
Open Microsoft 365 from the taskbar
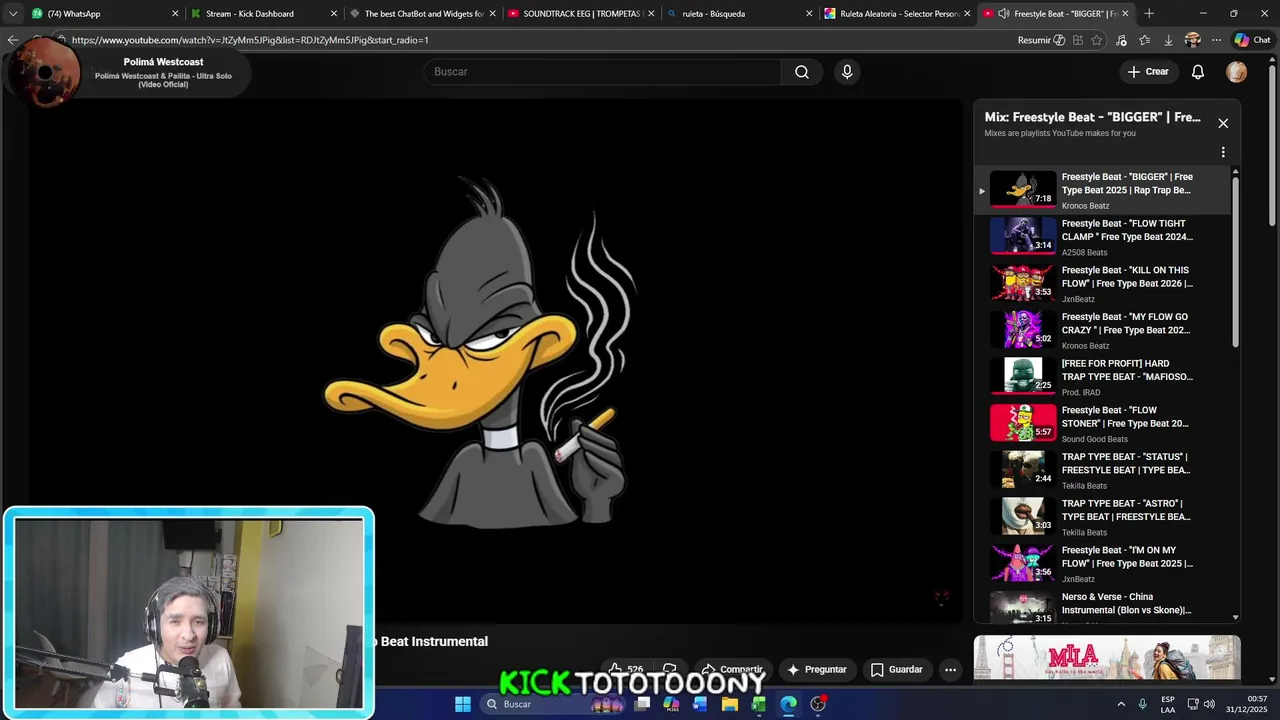point(671,704)
